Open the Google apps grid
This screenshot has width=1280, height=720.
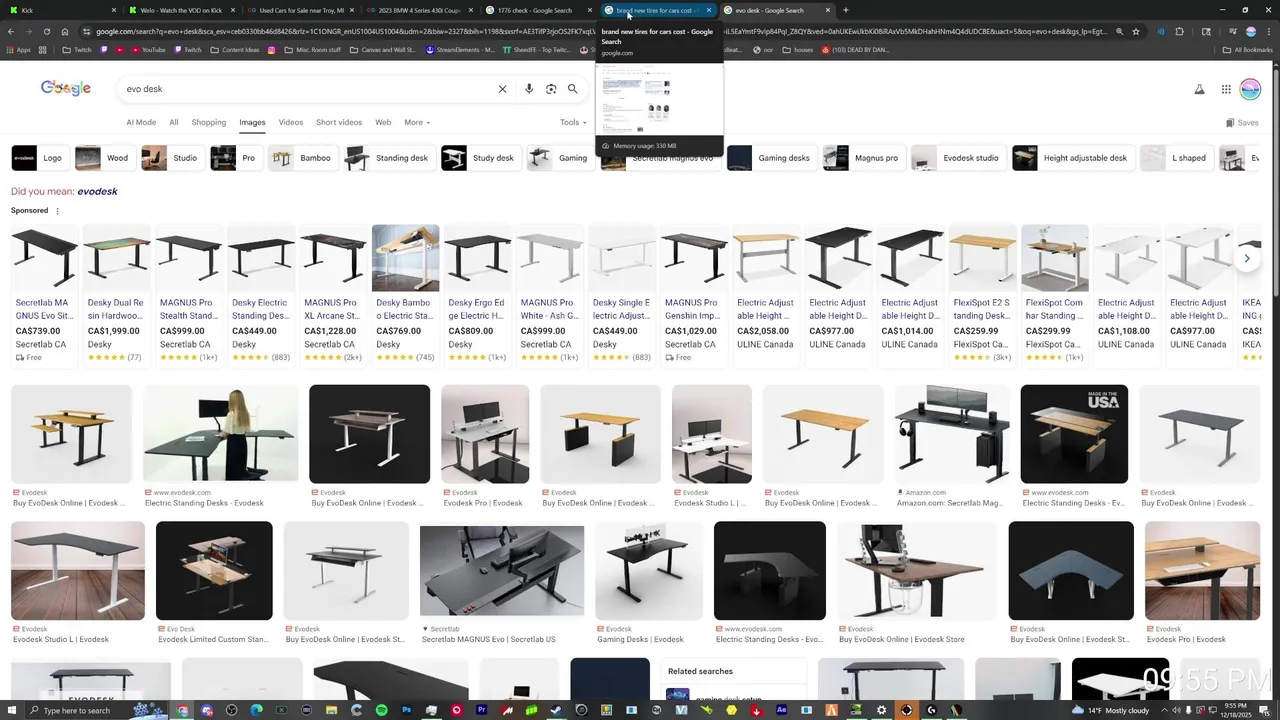click(x=1226, y=89)
